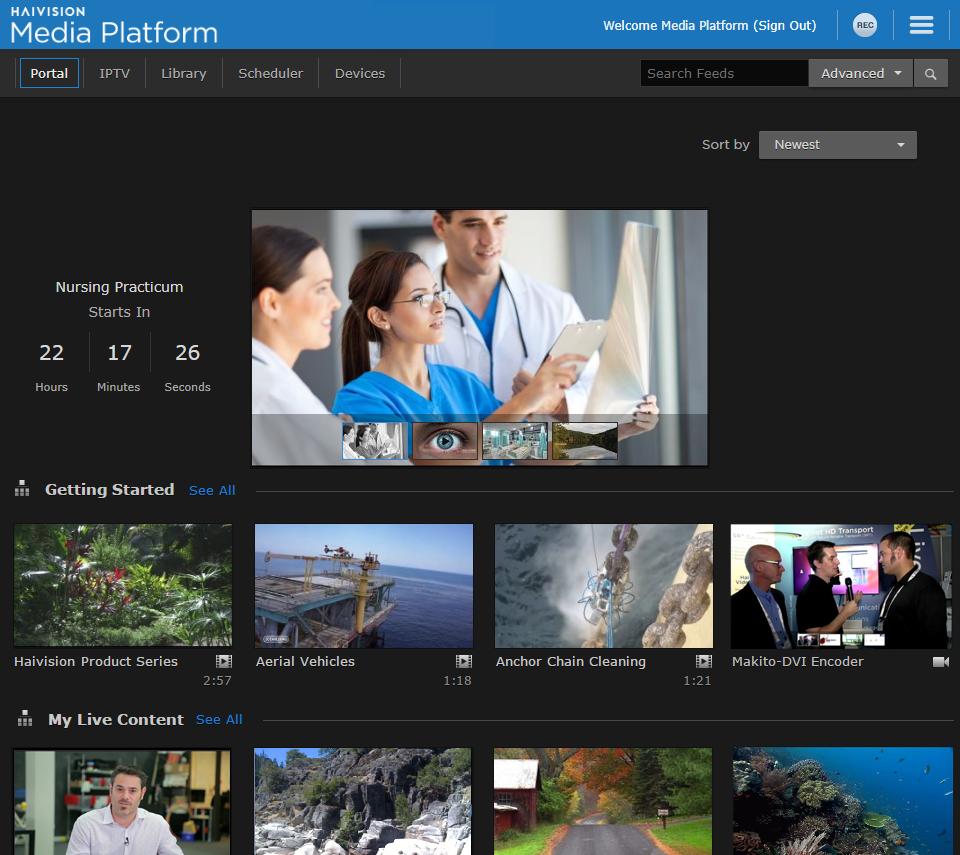Screen dimensions: 960x855
Task: Click the Getting Started category icon
Action: [x=22, y=490]
